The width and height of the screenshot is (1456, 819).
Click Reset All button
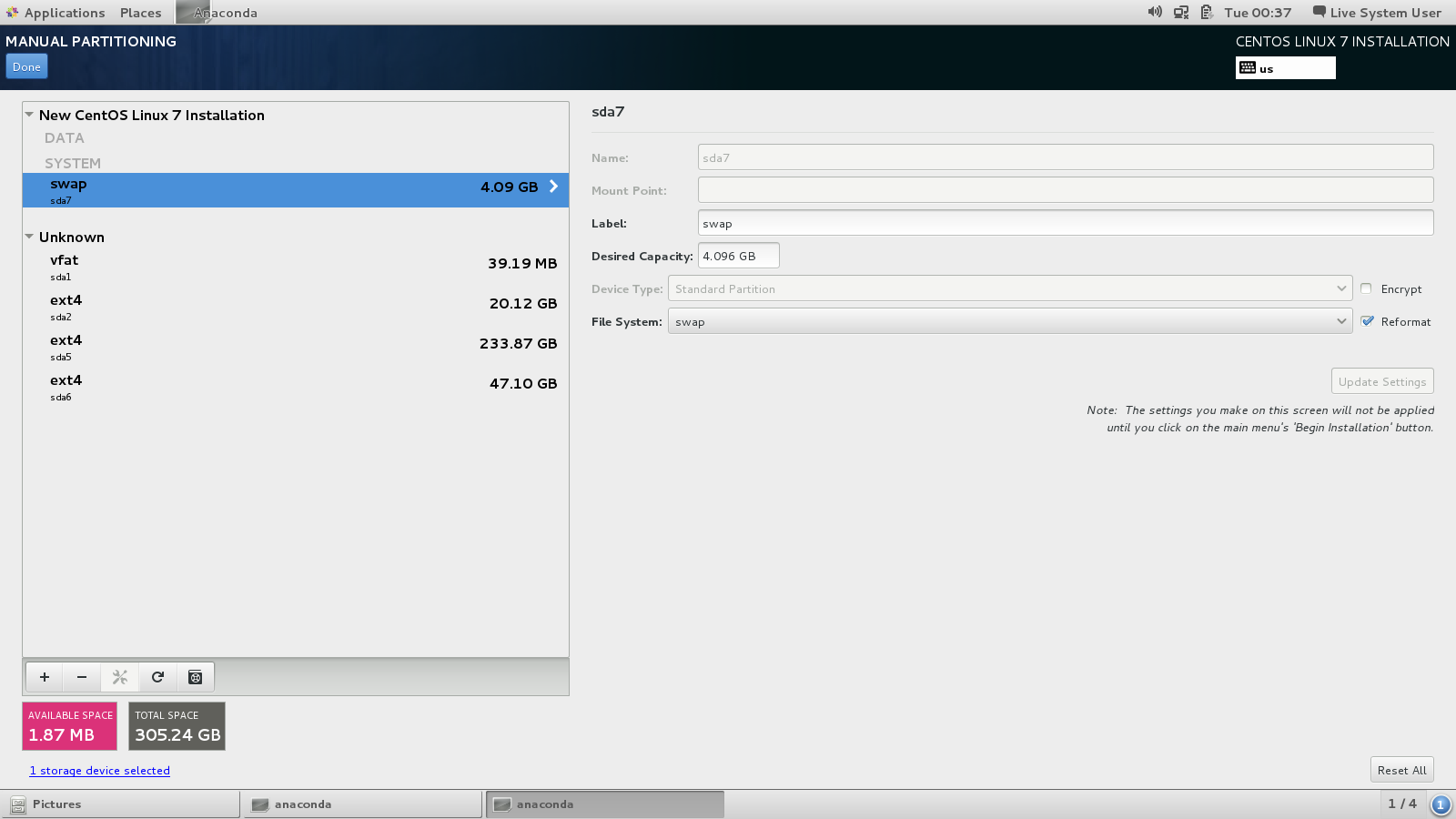1401,770
